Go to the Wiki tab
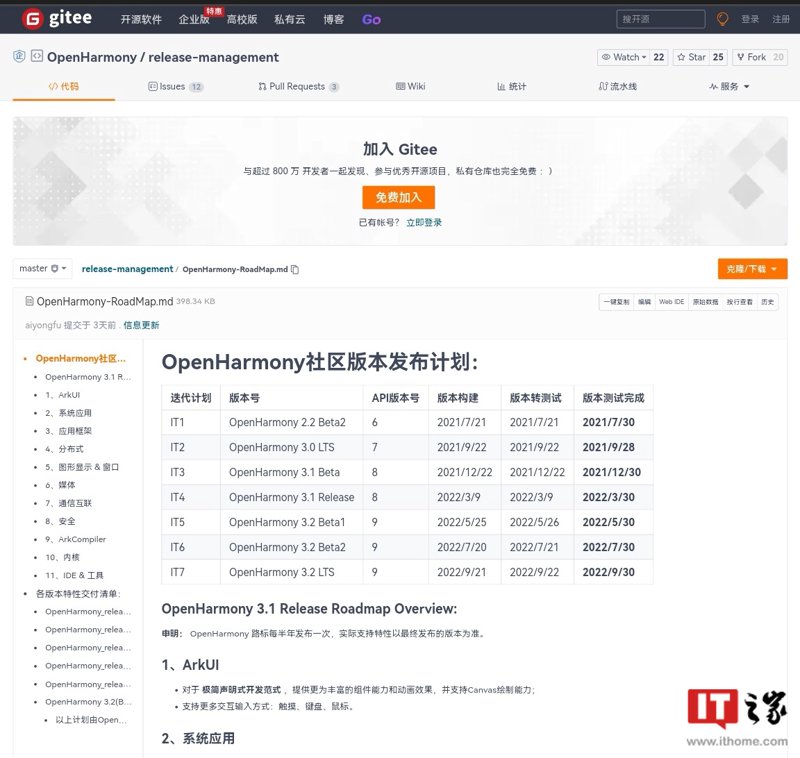Screen dimensions: 800x758 (x=411, y=86)
